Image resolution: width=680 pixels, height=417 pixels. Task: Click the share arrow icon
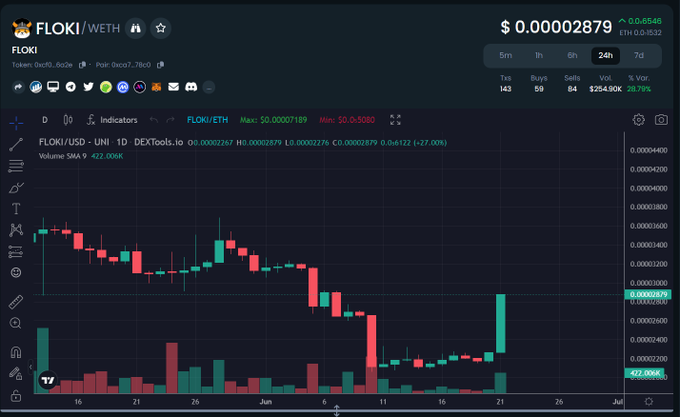click(18, 87)
